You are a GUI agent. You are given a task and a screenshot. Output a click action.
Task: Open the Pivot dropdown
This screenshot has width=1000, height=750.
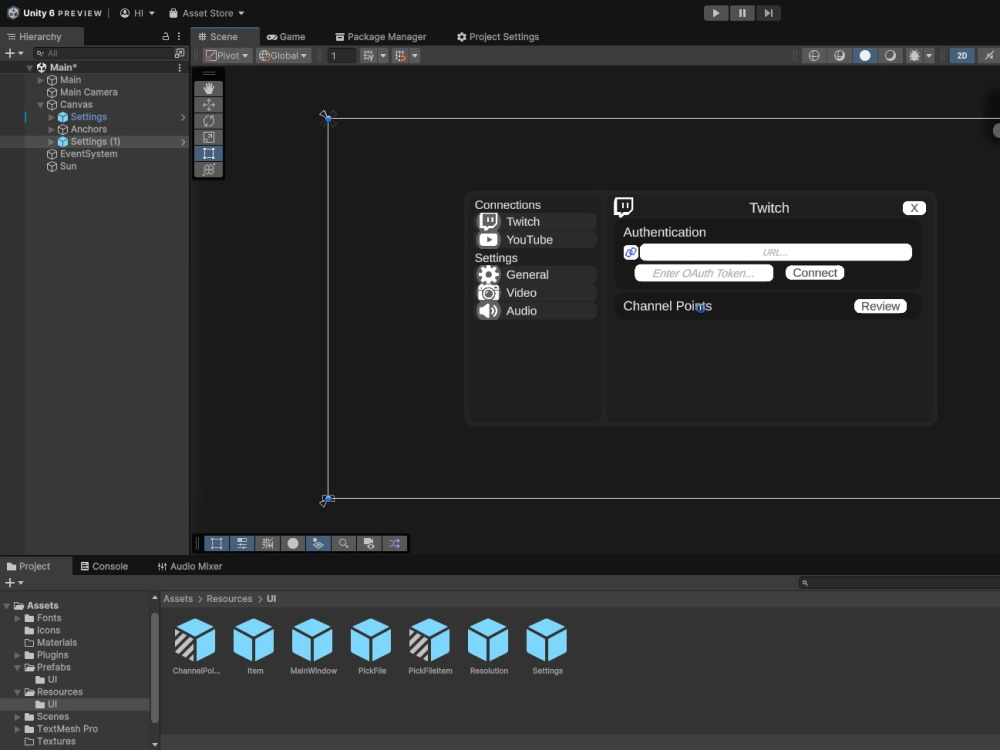(227, 56)
